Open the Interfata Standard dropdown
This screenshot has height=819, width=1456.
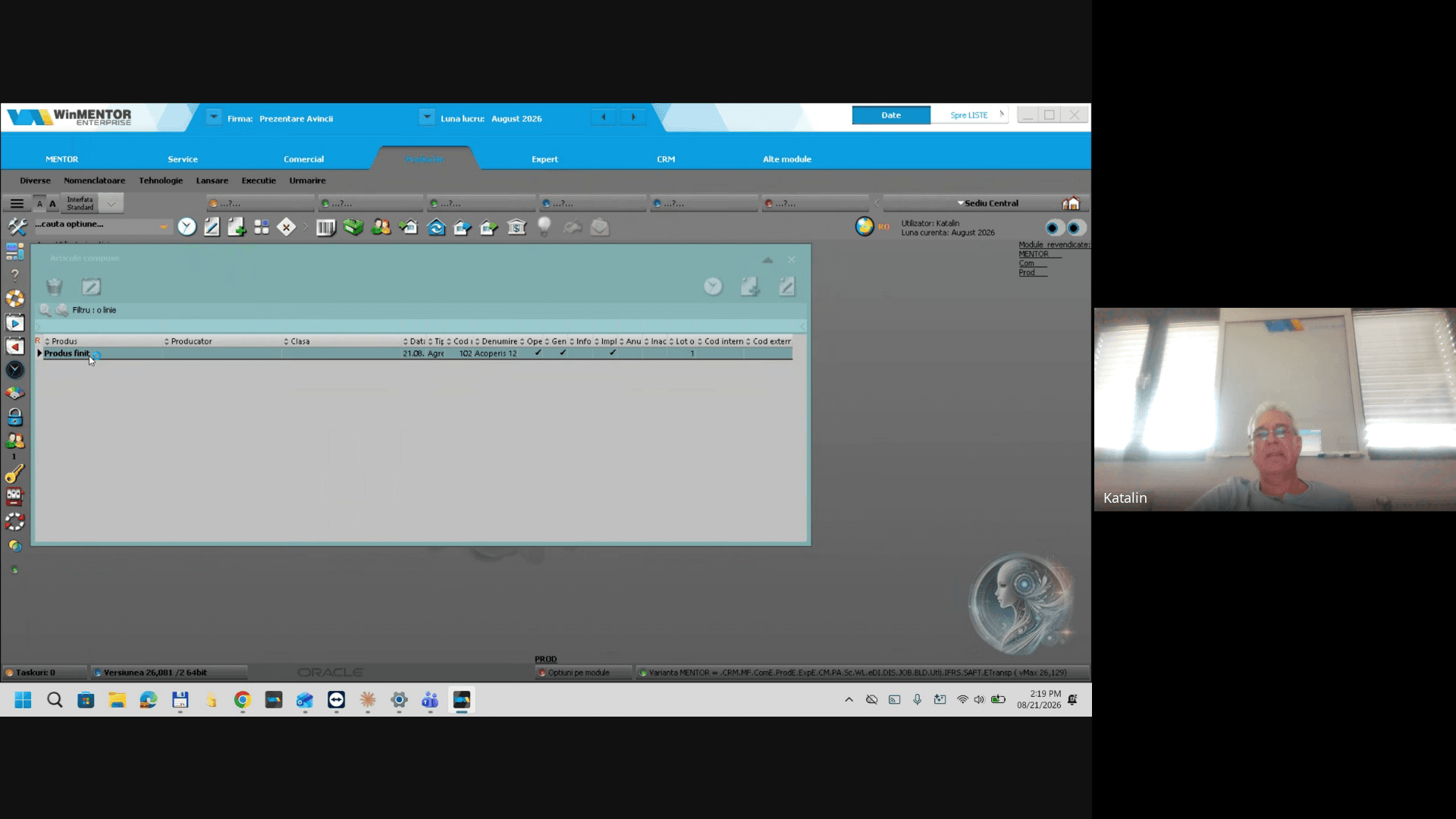pyautogui.click(x=111, y=203)
